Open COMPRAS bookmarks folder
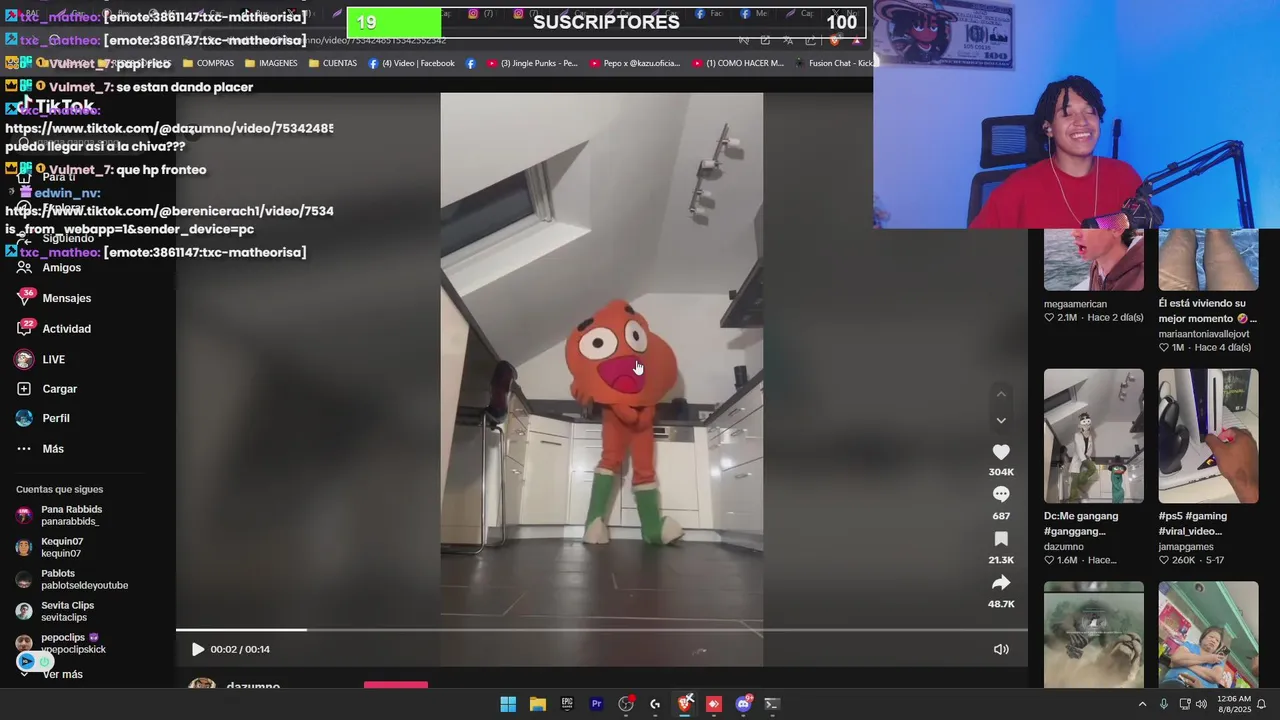The image size is (1280, 720). pyautogui.click(x=208, y=63)
